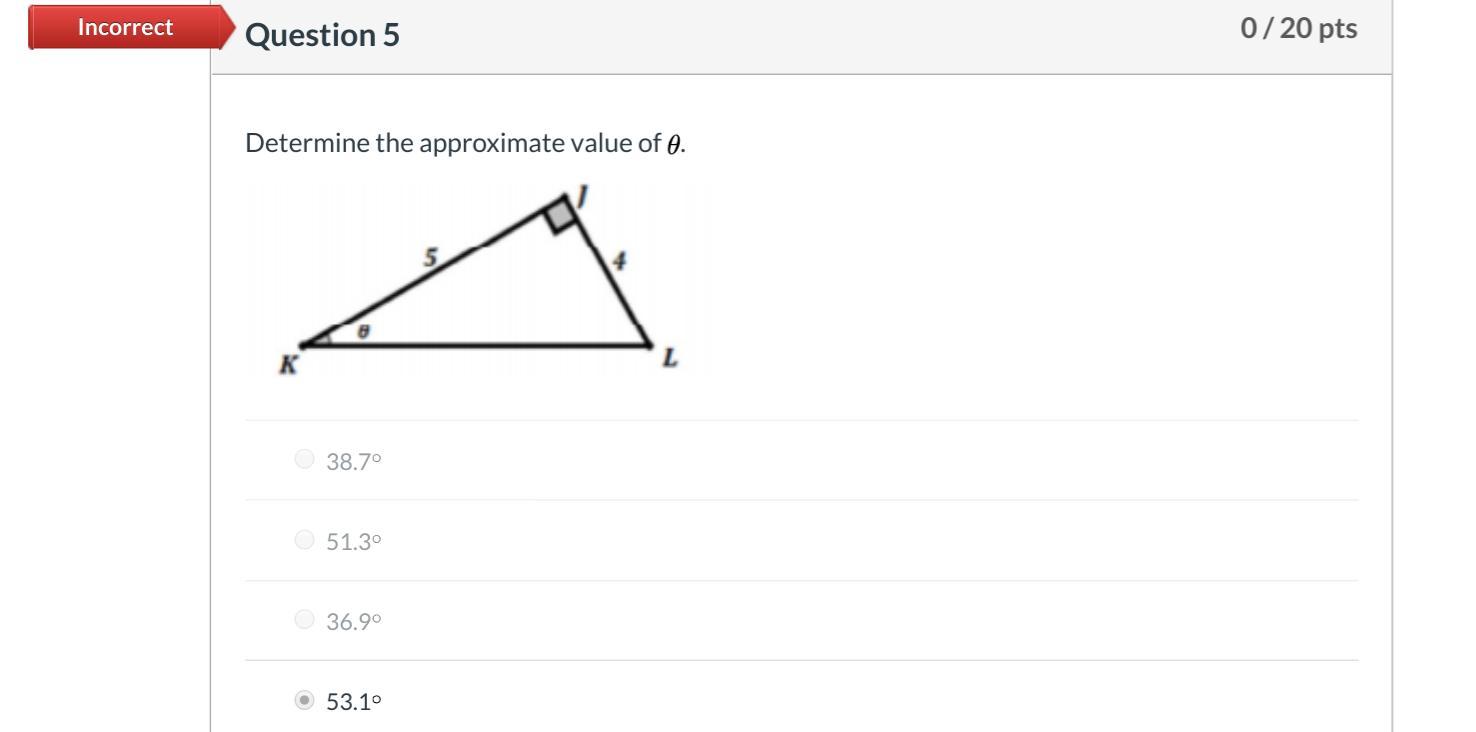
Task: Click the side length label 5
Action: pyautogui.click(x=430, y=258)
